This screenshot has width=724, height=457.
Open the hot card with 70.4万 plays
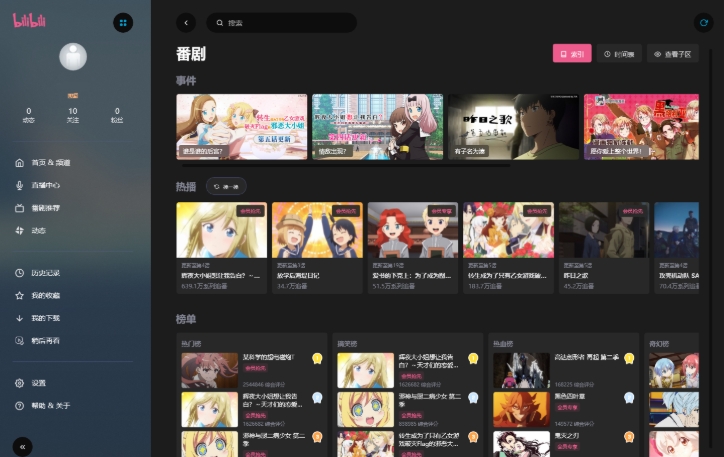(x=676, y=247)
